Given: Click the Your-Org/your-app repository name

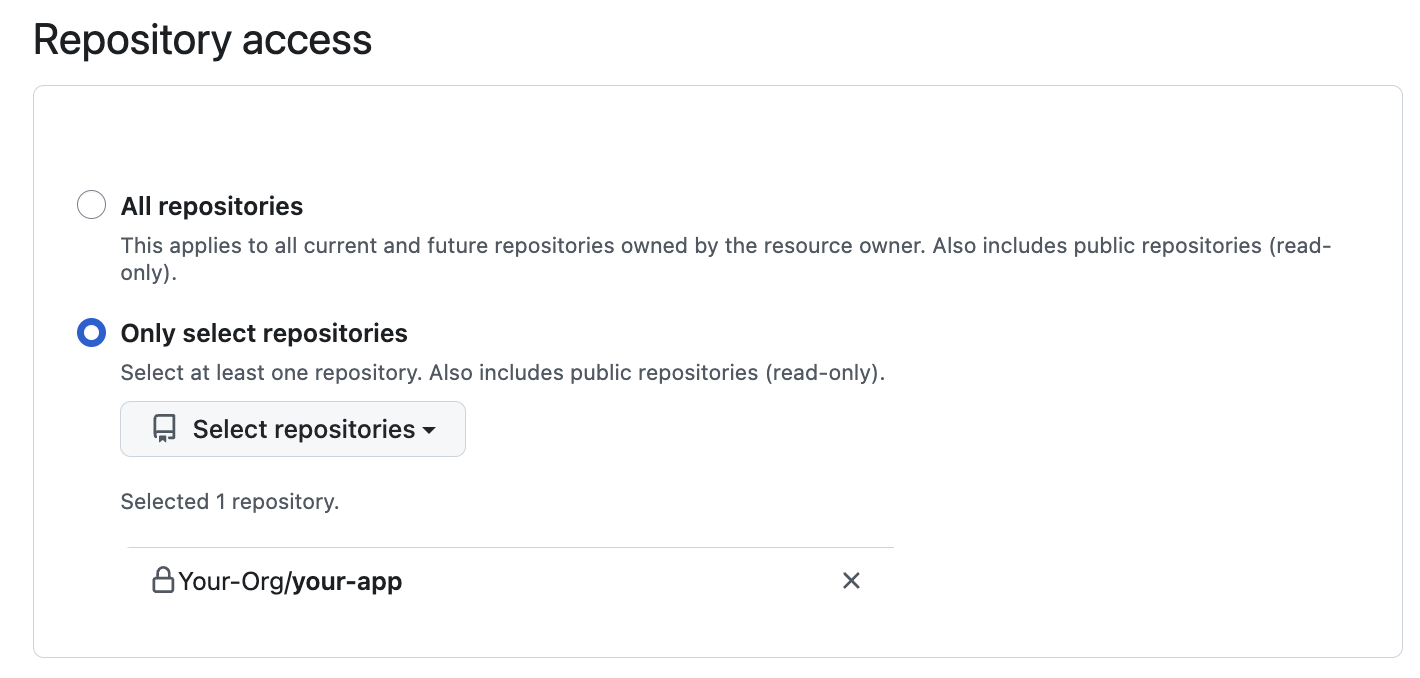Looking at the screenshot, I should pos(290,580).
